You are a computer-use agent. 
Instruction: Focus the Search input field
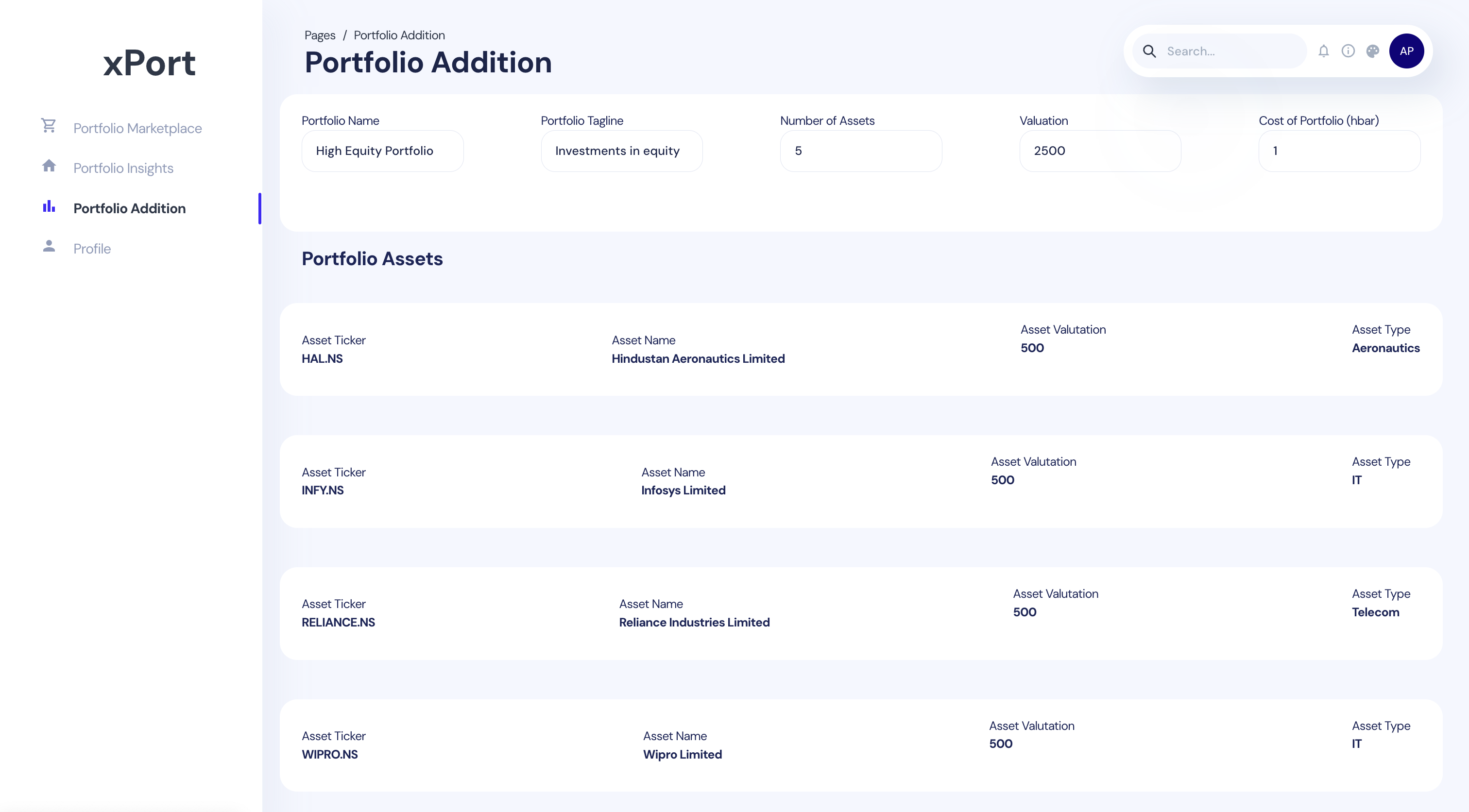pyautogui.click(x=1232, y=51)
